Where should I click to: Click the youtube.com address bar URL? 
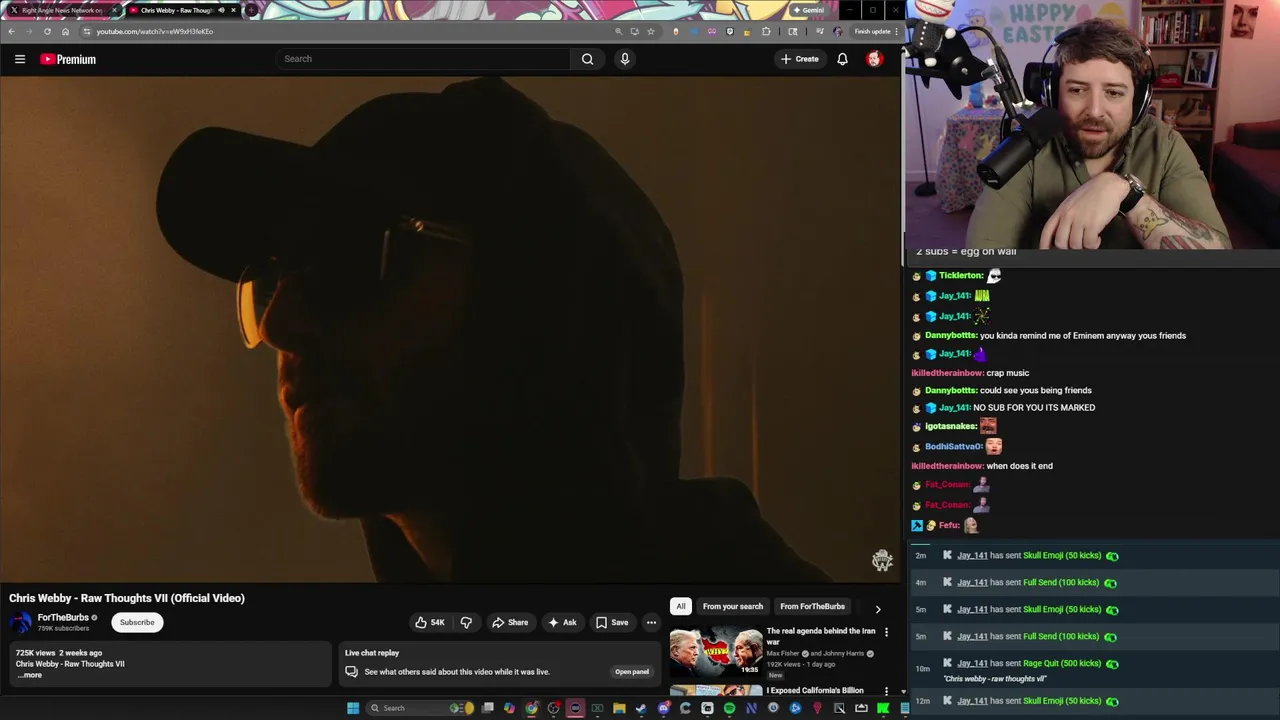point(155,31)
